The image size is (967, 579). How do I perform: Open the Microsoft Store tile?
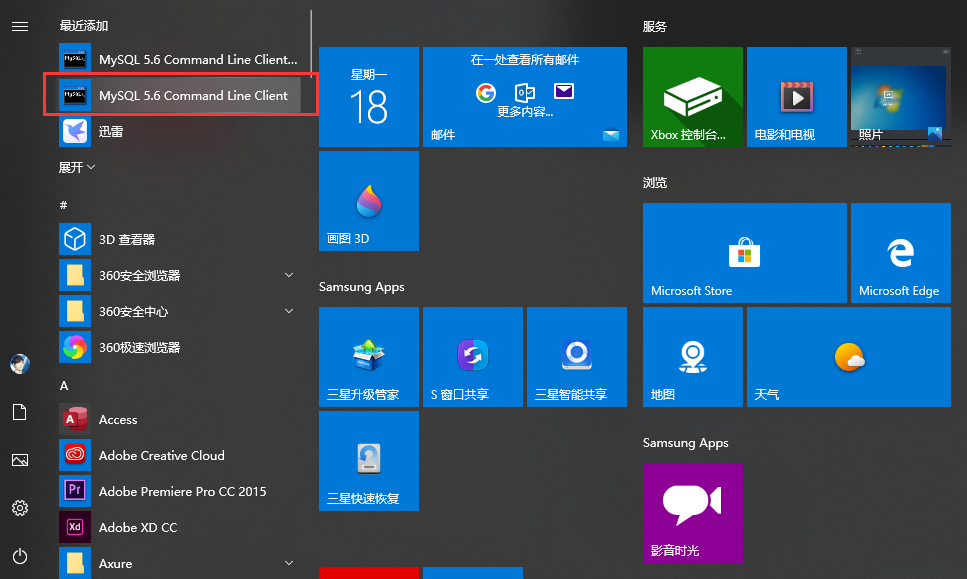(744, 253)
